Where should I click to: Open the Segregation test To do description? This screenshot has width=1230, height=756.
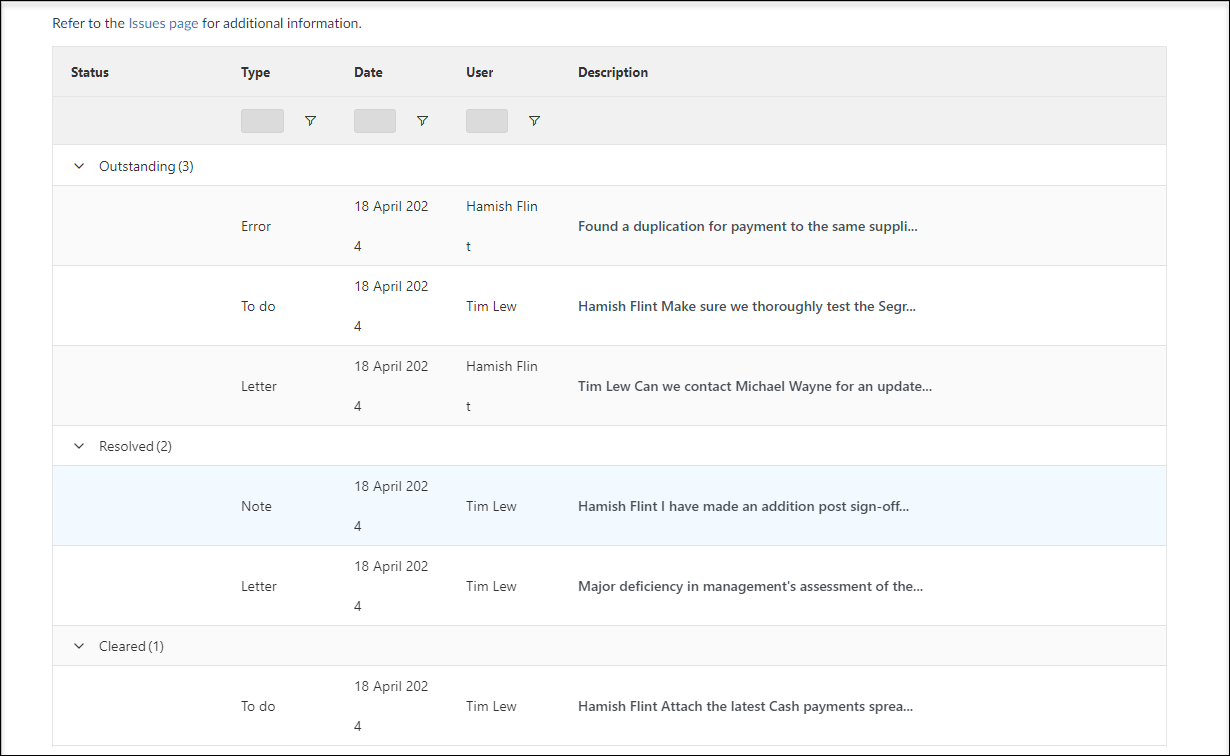746,306
